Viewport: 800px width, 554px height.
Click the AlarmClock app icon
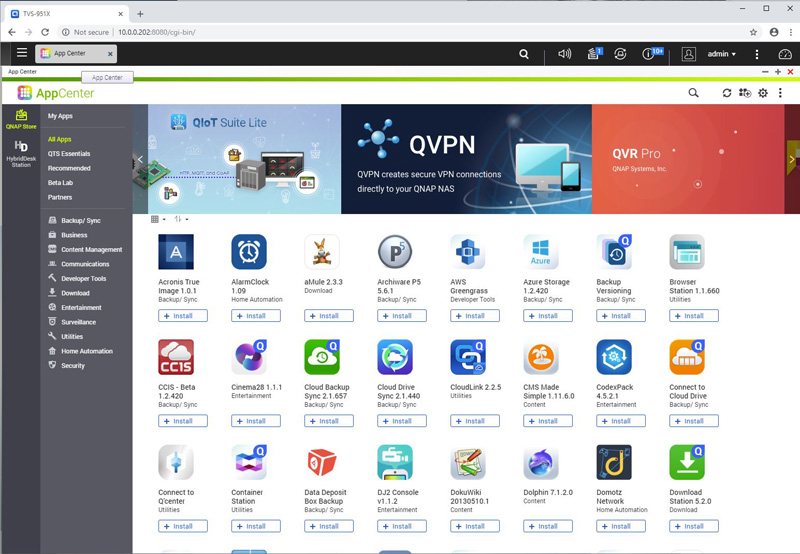(x=249, y=251)
